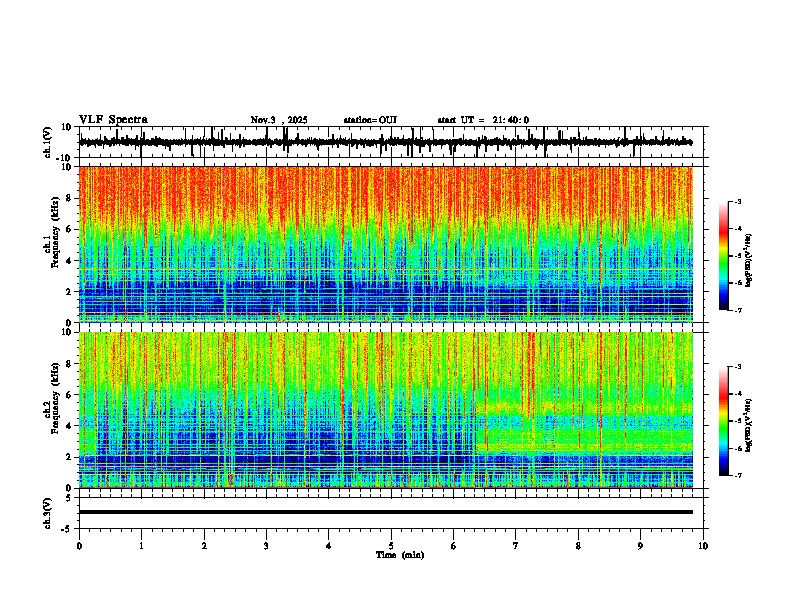
Task: Click the "Time (min)" axis label
Action: [400, 555]
